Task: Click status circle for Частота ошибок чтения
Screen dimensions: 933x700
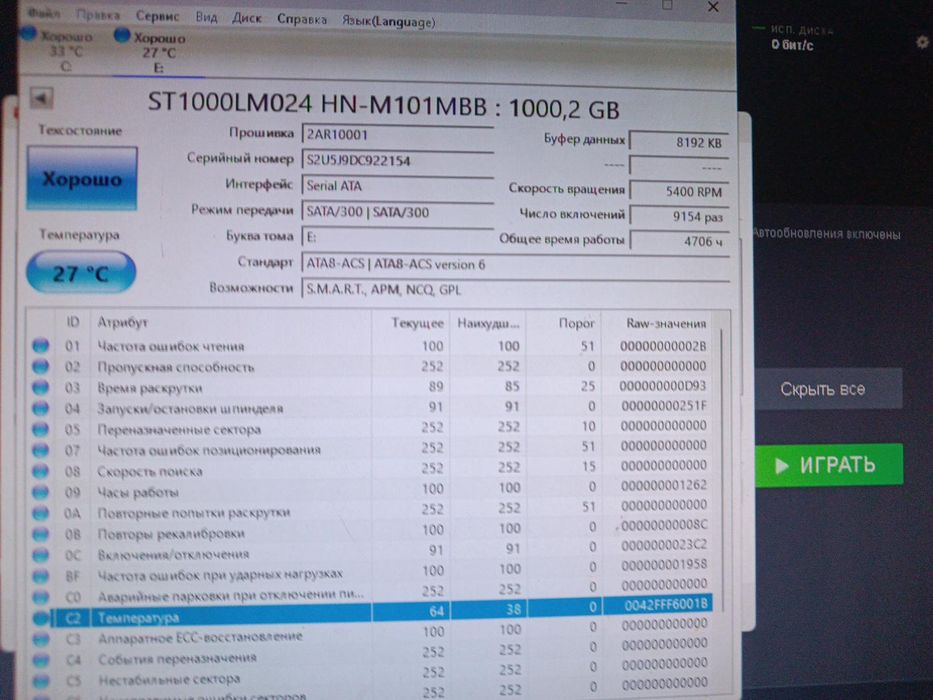Action: (40, 345)
